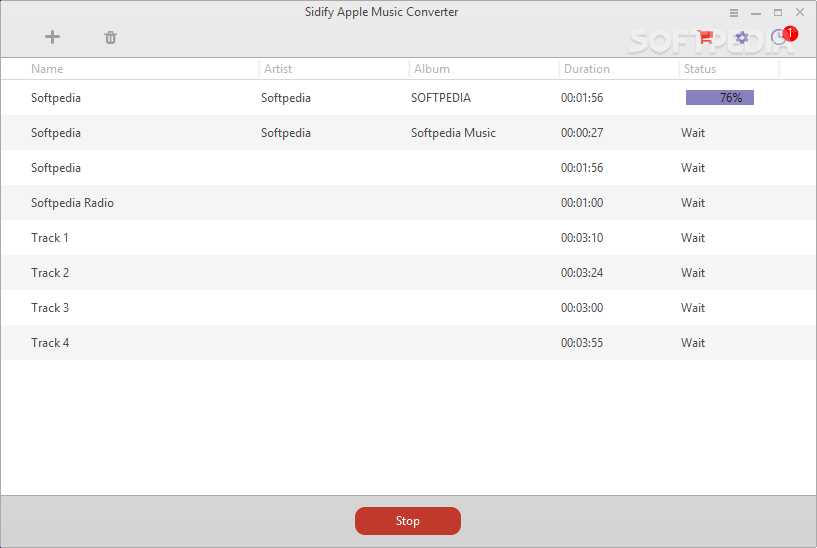Click the plus icon to add files

click(x=52, y=37)
